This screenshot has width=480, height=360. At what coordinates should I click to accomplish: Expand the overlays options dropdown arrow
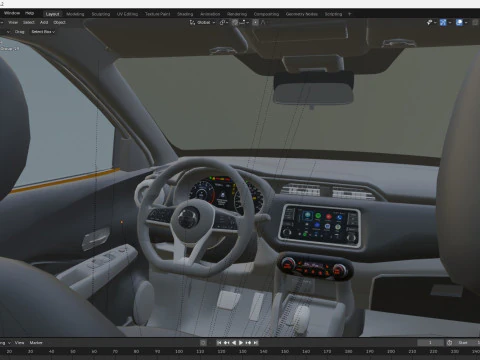click(466, 22)
